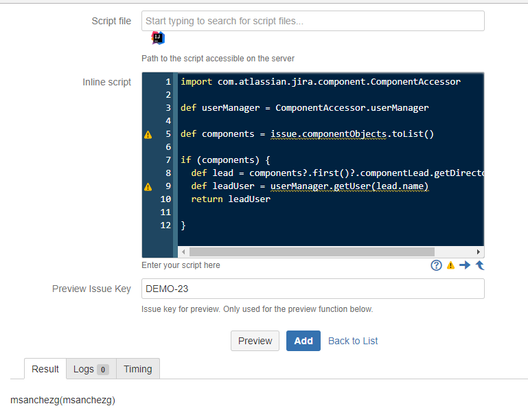528x420 pixels.
Task: Focus the Script file search field
Action: 313,21
